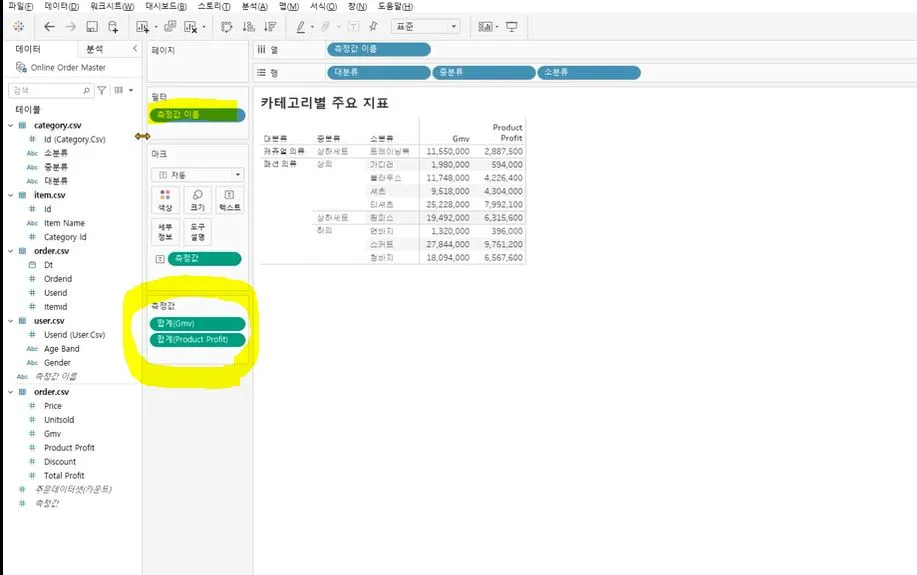Create a new worksheet from the toolbar
Image resolution: width=917 pixels, height=575 pixels.
click(142, 26)
